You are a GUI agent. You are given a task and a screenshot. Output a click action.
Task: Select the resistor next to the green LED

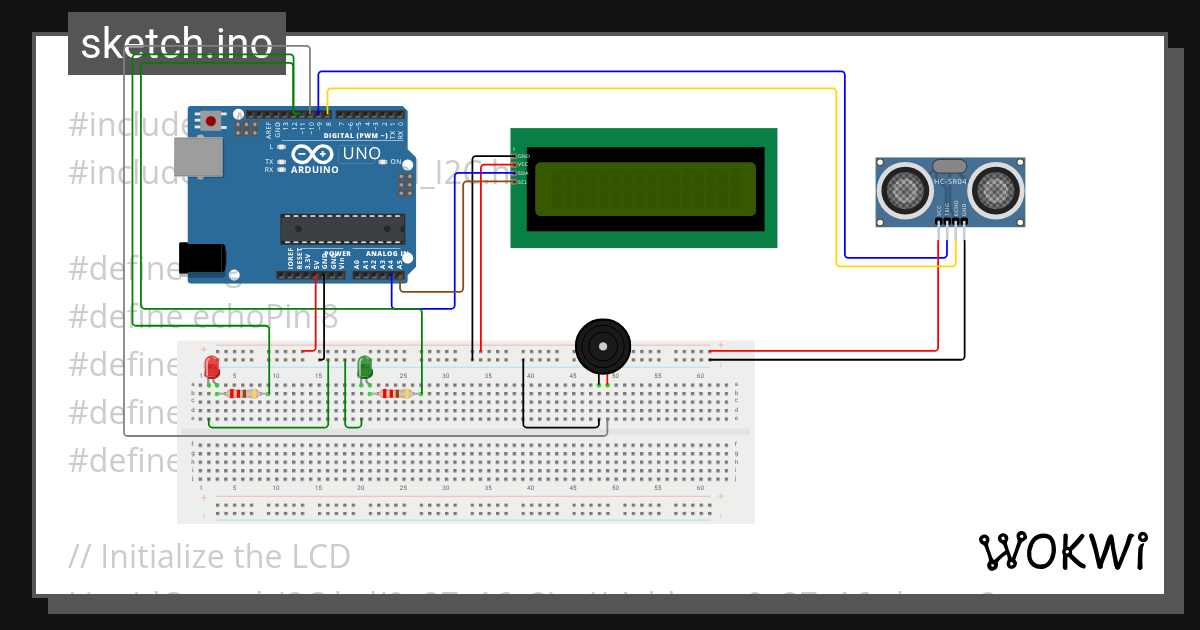pos(396,393)
